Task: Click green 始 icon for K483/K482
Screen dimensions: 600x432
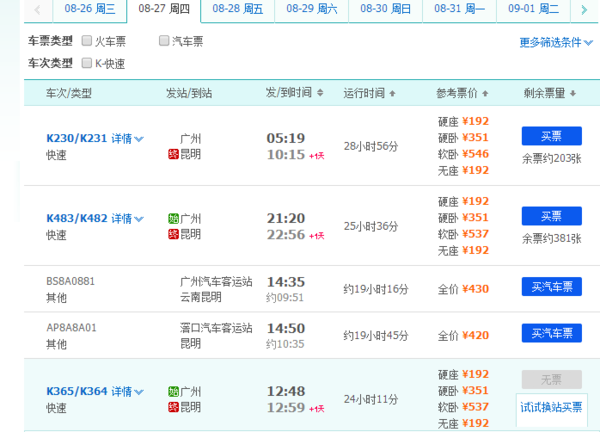Action: pos(173,219)
